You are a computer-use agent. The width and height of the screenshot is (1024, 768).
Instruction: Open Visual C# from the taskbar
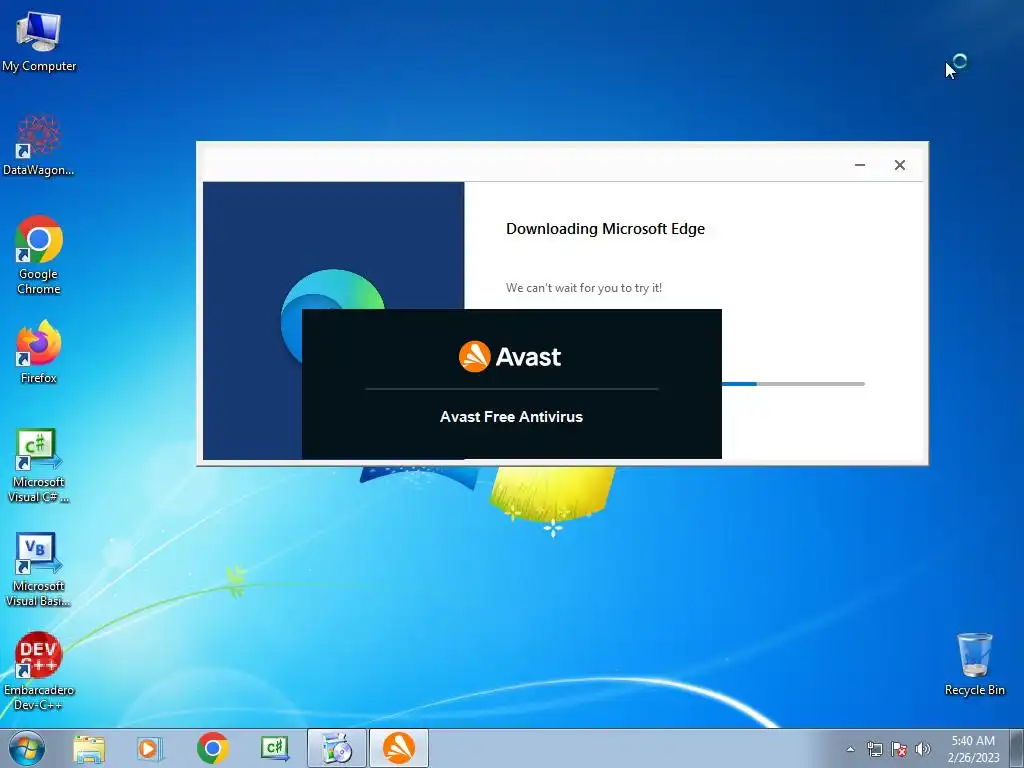point(274,748)
